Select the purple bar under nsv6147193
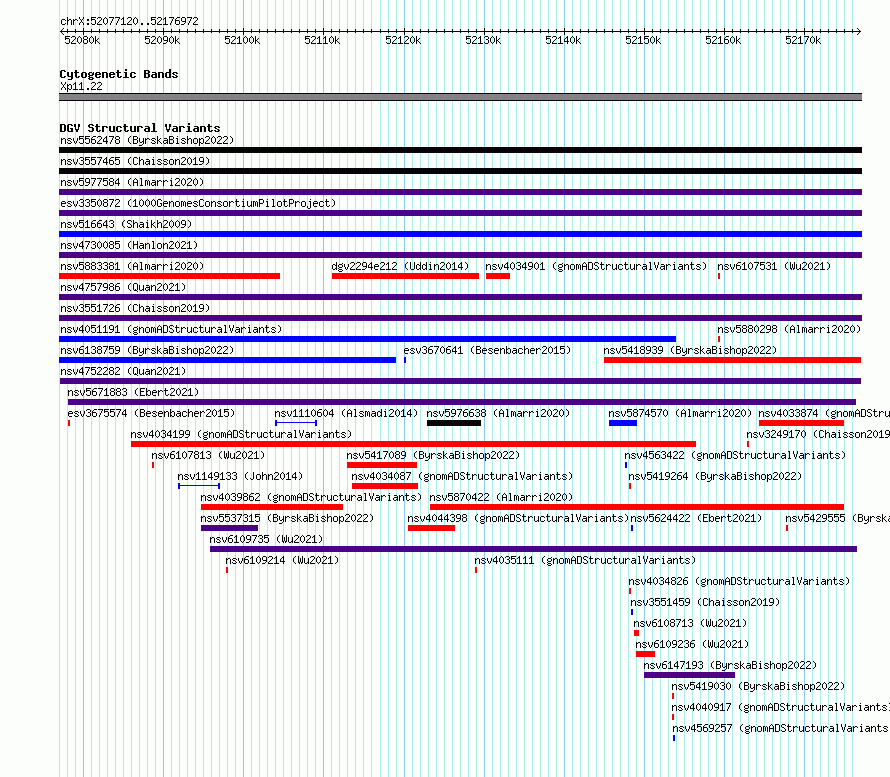Viewport: 890px width, 777px height. pos(690,675)
